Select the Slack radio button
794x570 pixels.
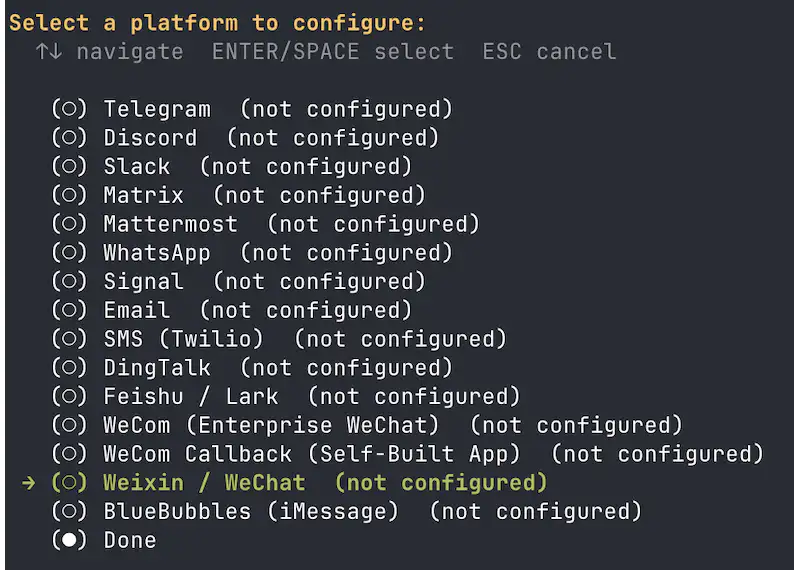point(68,167)
